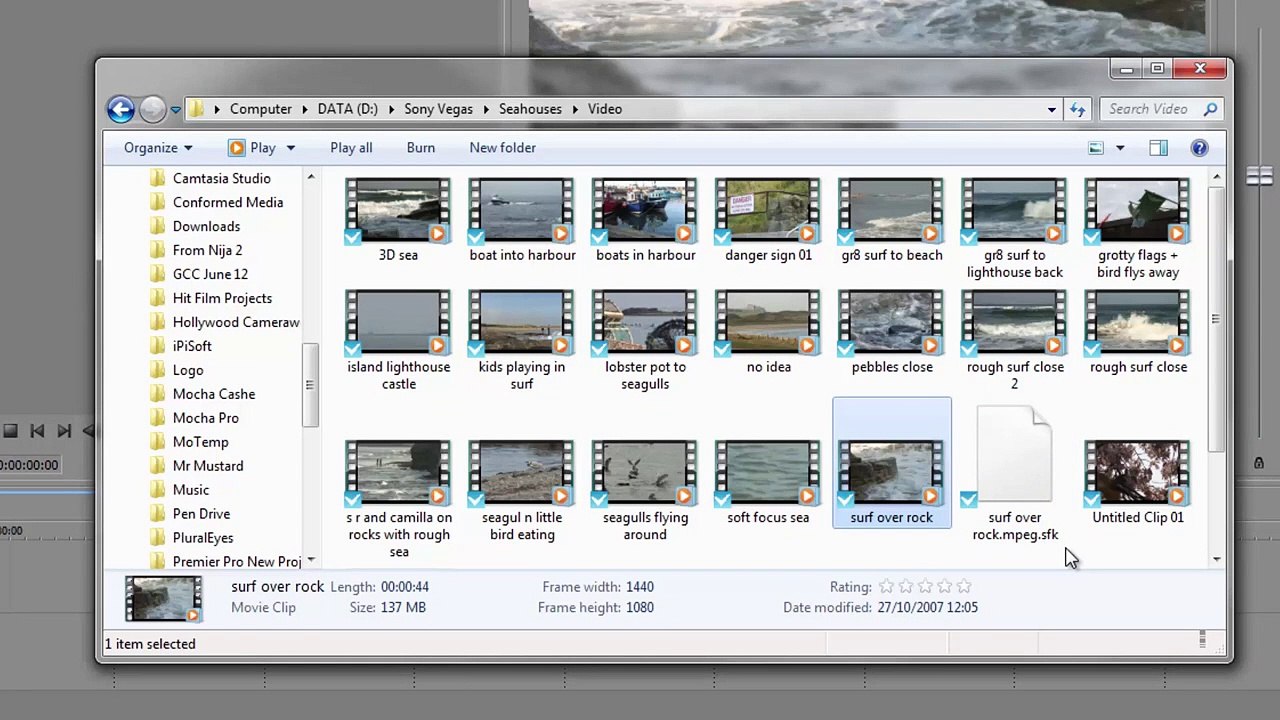
Task: Select Video in the breadcrumb
Action: [x=605, y=109]
